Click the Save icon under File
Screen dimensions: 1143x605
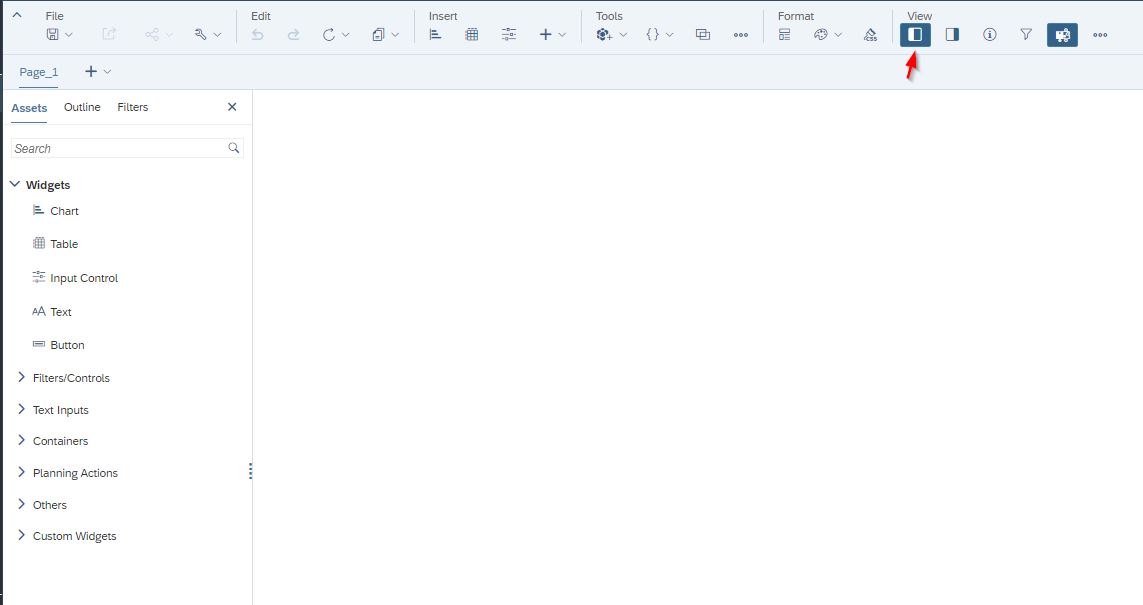pos(52,34)
